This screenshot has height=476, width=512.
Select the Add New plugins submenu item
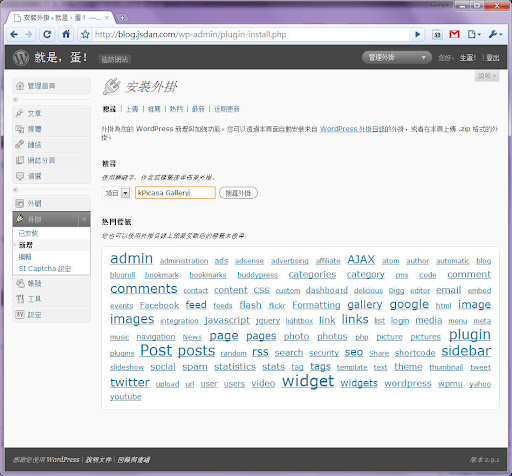tap(26, 245)
